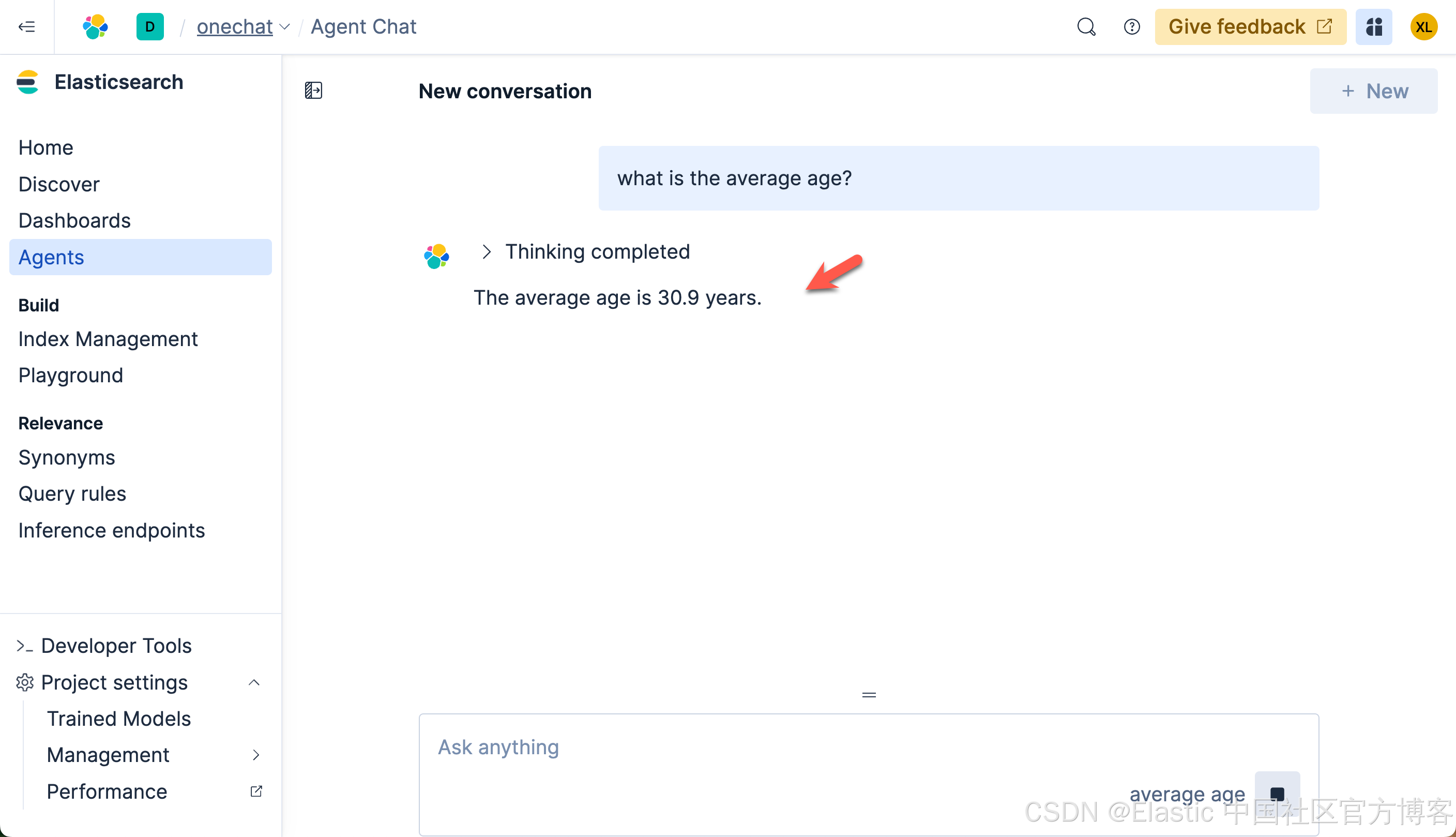Viewport: 1456px width, 837px height.
Task: Click the agent avatar icon
Action: point(436,256)
